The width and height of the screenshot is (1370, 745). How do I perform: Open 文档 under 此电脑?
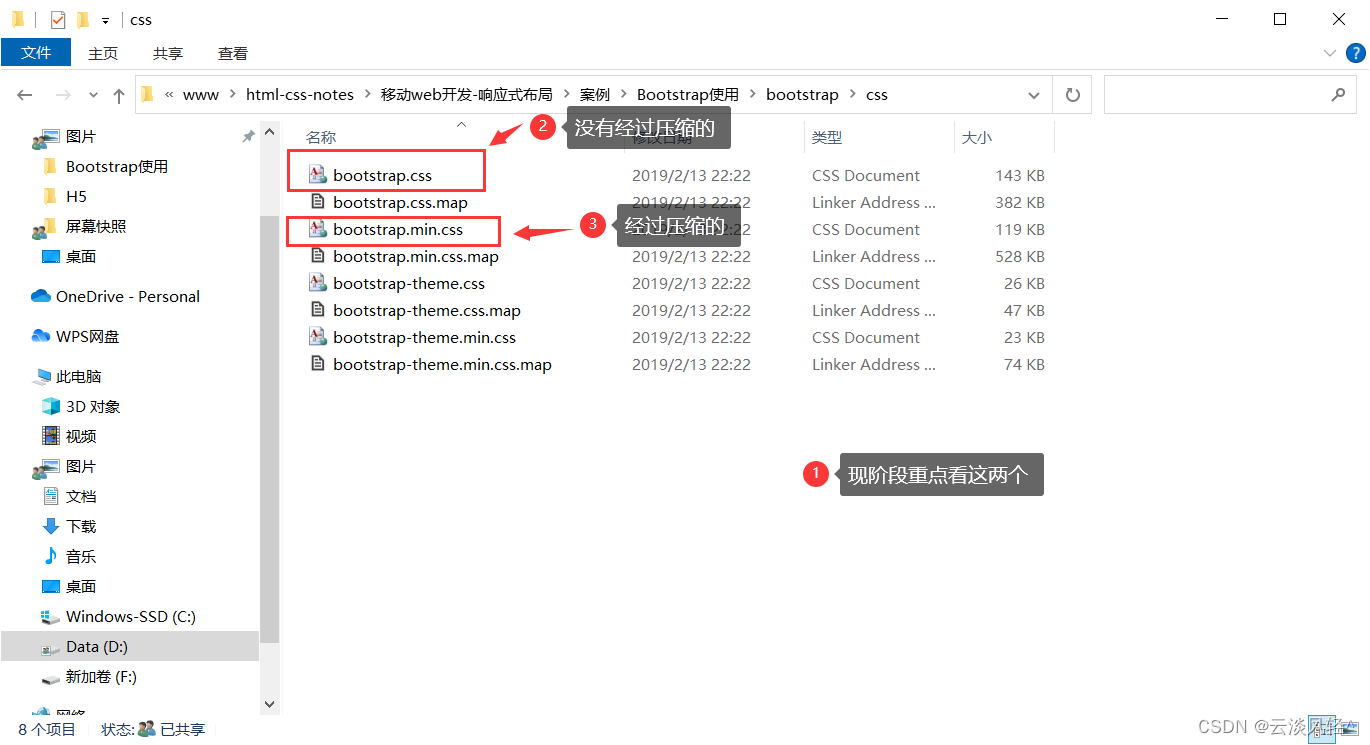[80, 496]
